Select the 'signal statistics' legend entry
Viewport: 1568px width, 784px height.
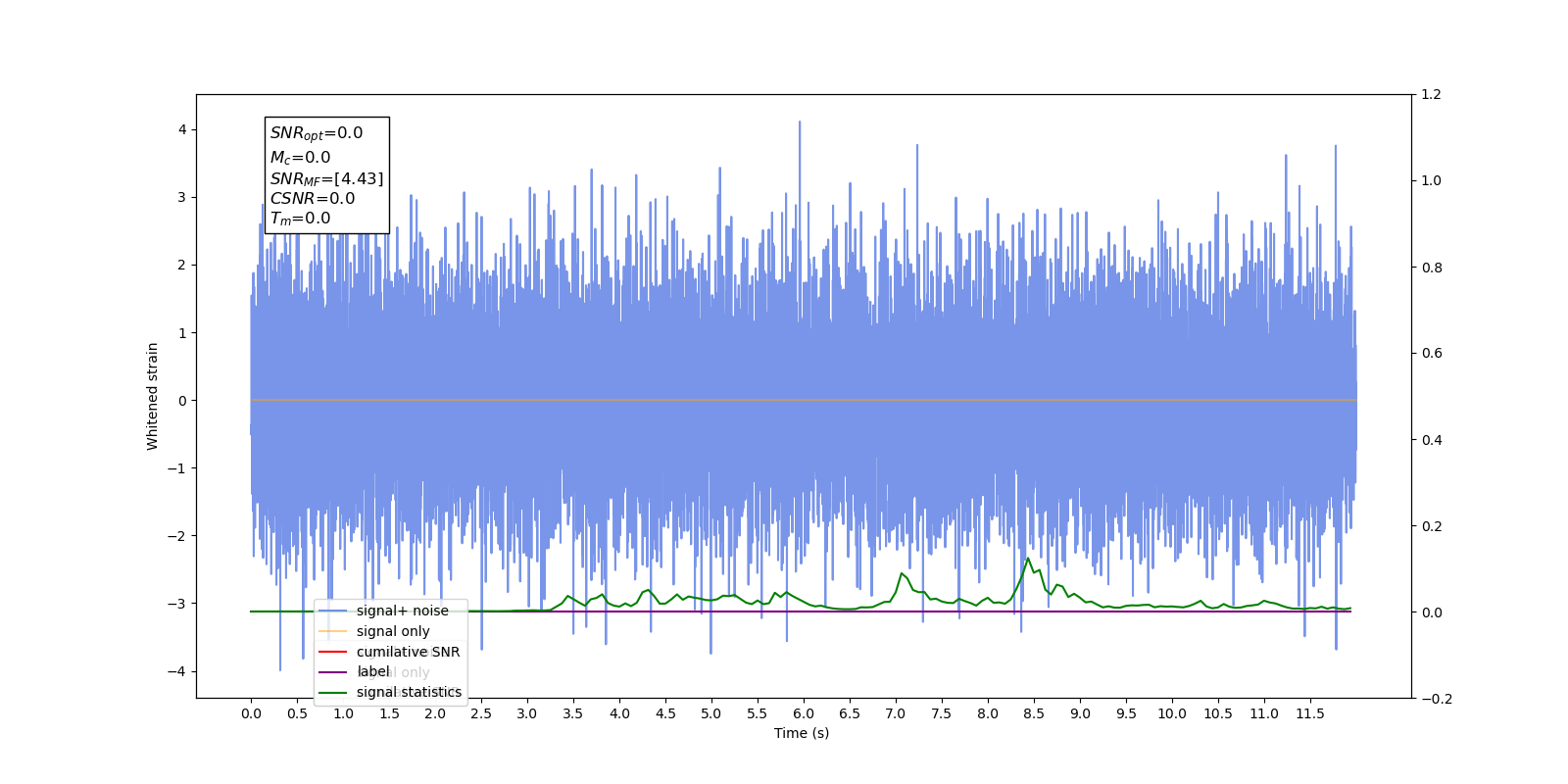[409, 692]
